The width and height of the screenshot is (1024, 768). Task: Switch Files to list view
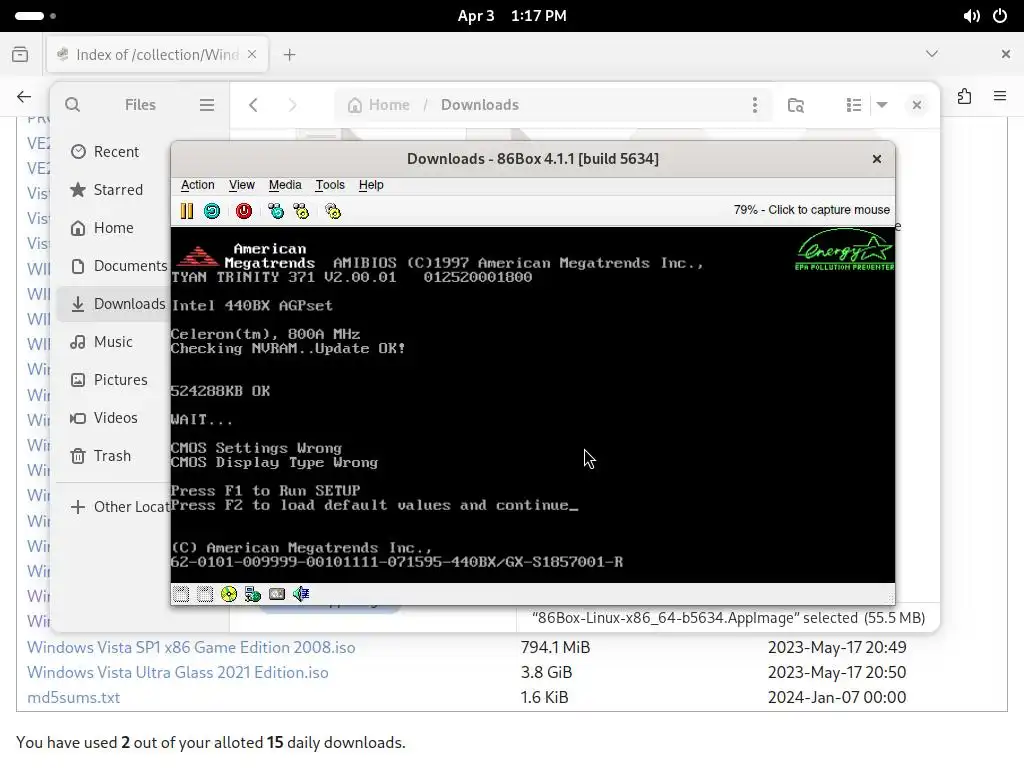tap(854, 104)
